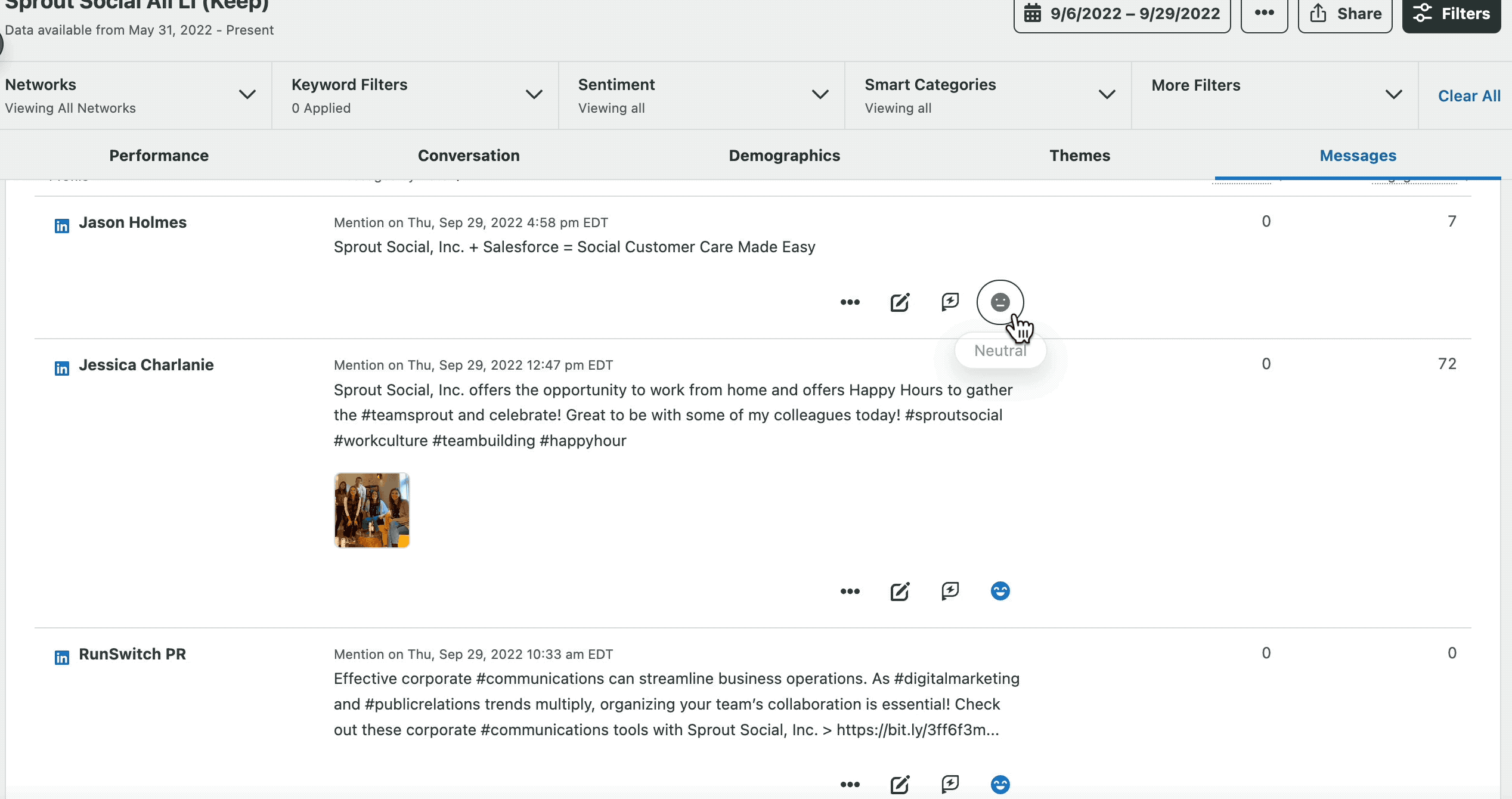The height and width of the screenshot is (799, 1512).
Task: Click Clear All to reset filters
Action: point(1469,95)
